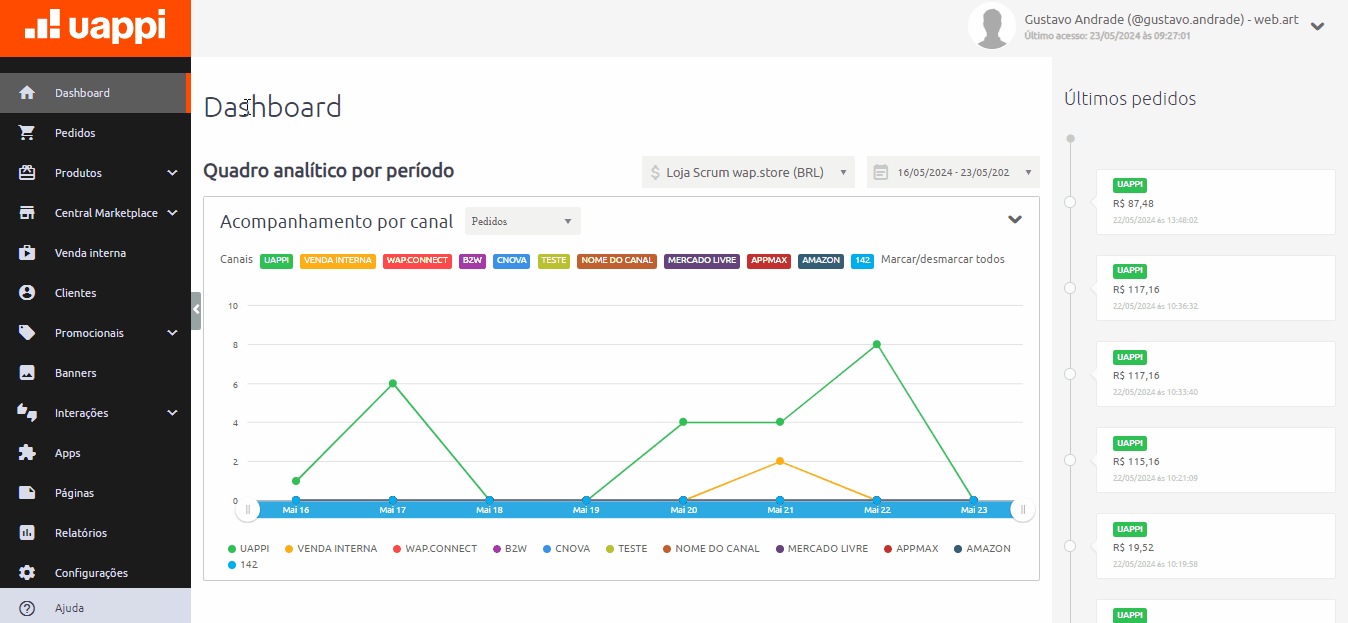The height and width of the screenshot is (623, 1348).
Task: Expand the Interações submenu chevron
Action: point(172,413)
